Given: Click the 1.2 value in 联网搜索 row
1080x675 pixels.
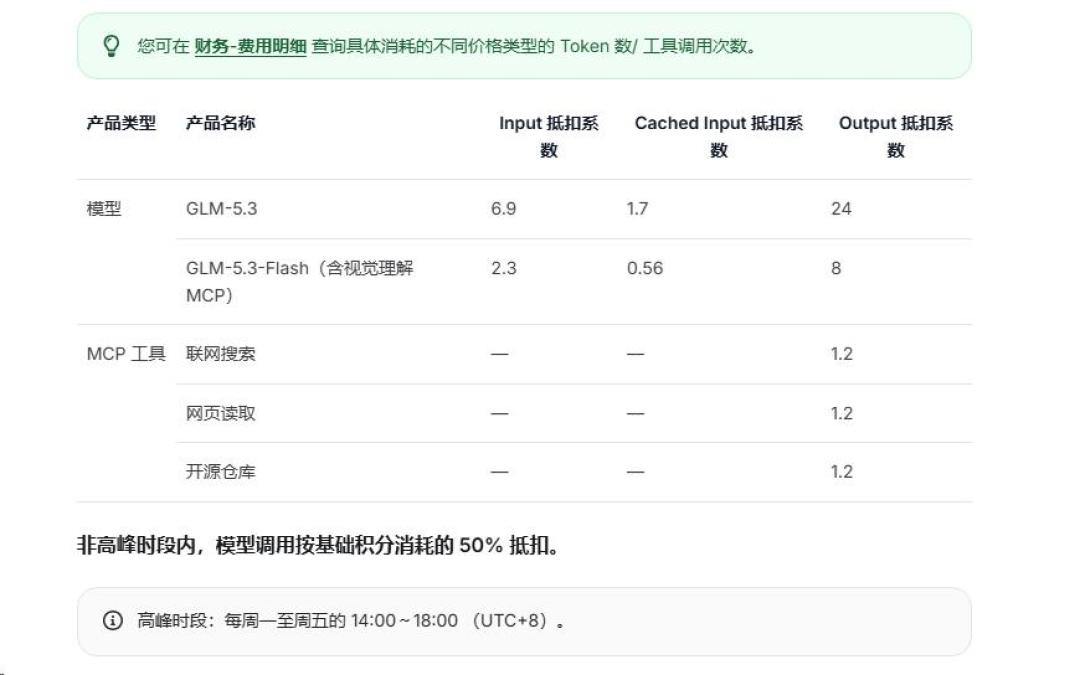Looking at the screenshot, I should pos(841,354).
